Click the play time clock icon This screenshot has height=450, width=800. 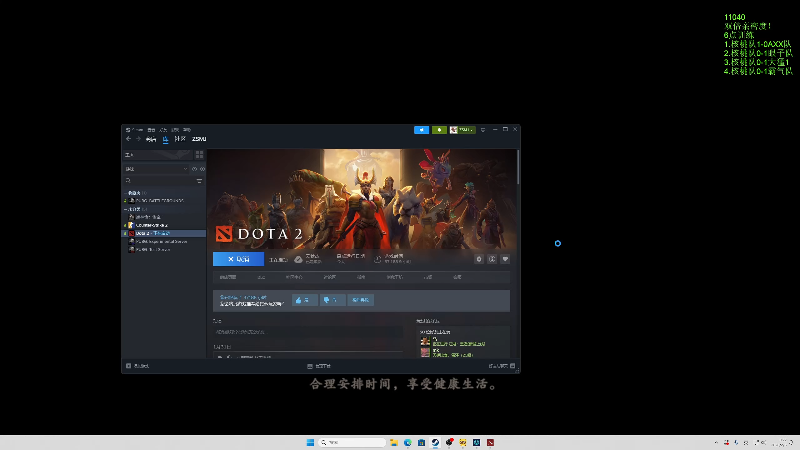coord(378,259)
